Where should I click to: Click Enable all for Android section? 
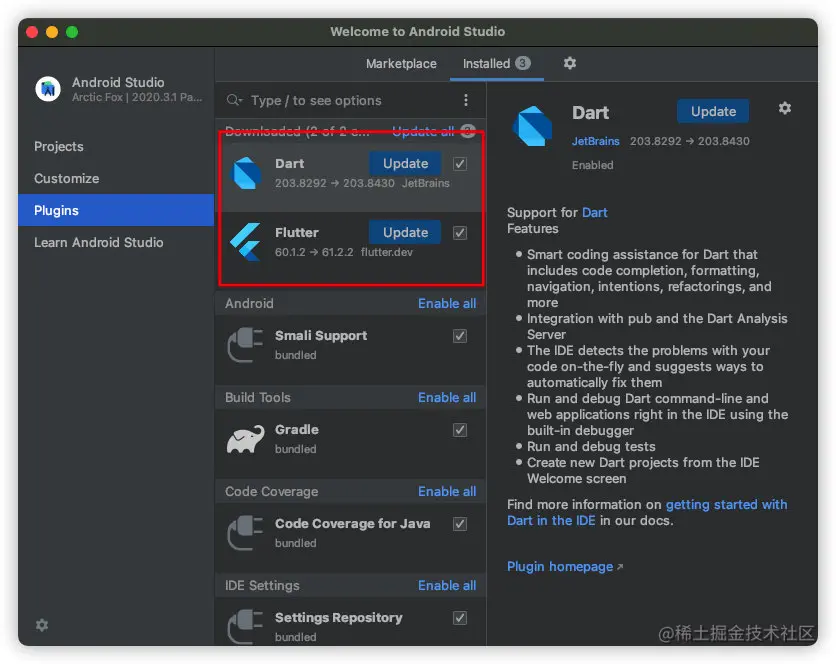click(x=447, y=303)
